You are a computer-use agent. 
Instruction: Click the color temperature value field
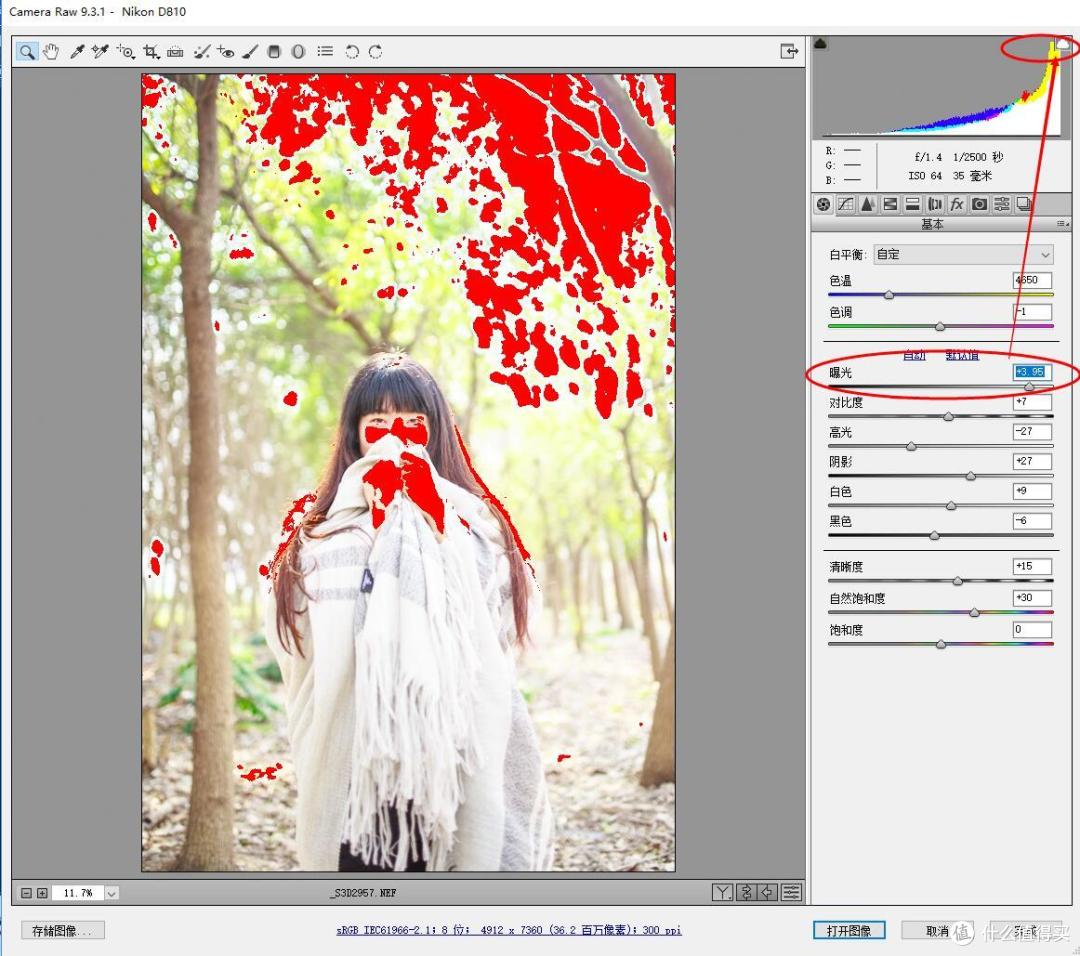tap(1032, 280)
